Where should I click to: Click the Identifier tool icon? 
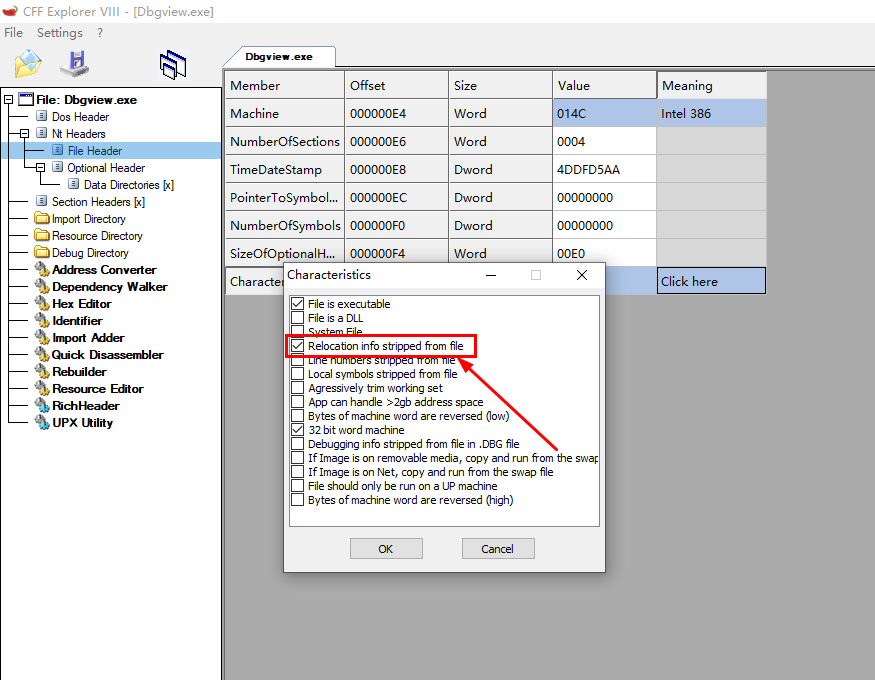tap(42, 320)
